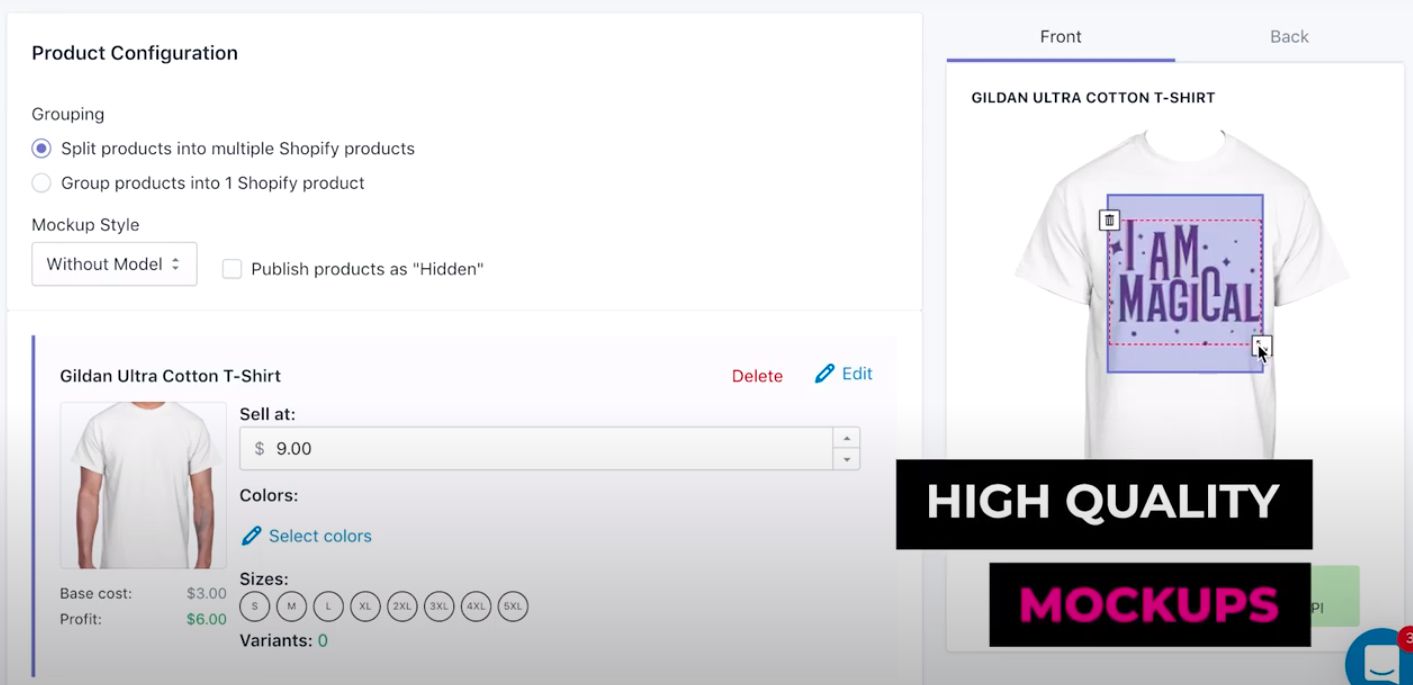
Task: Click the red Delete link
Action: click(x=757, y=376)
